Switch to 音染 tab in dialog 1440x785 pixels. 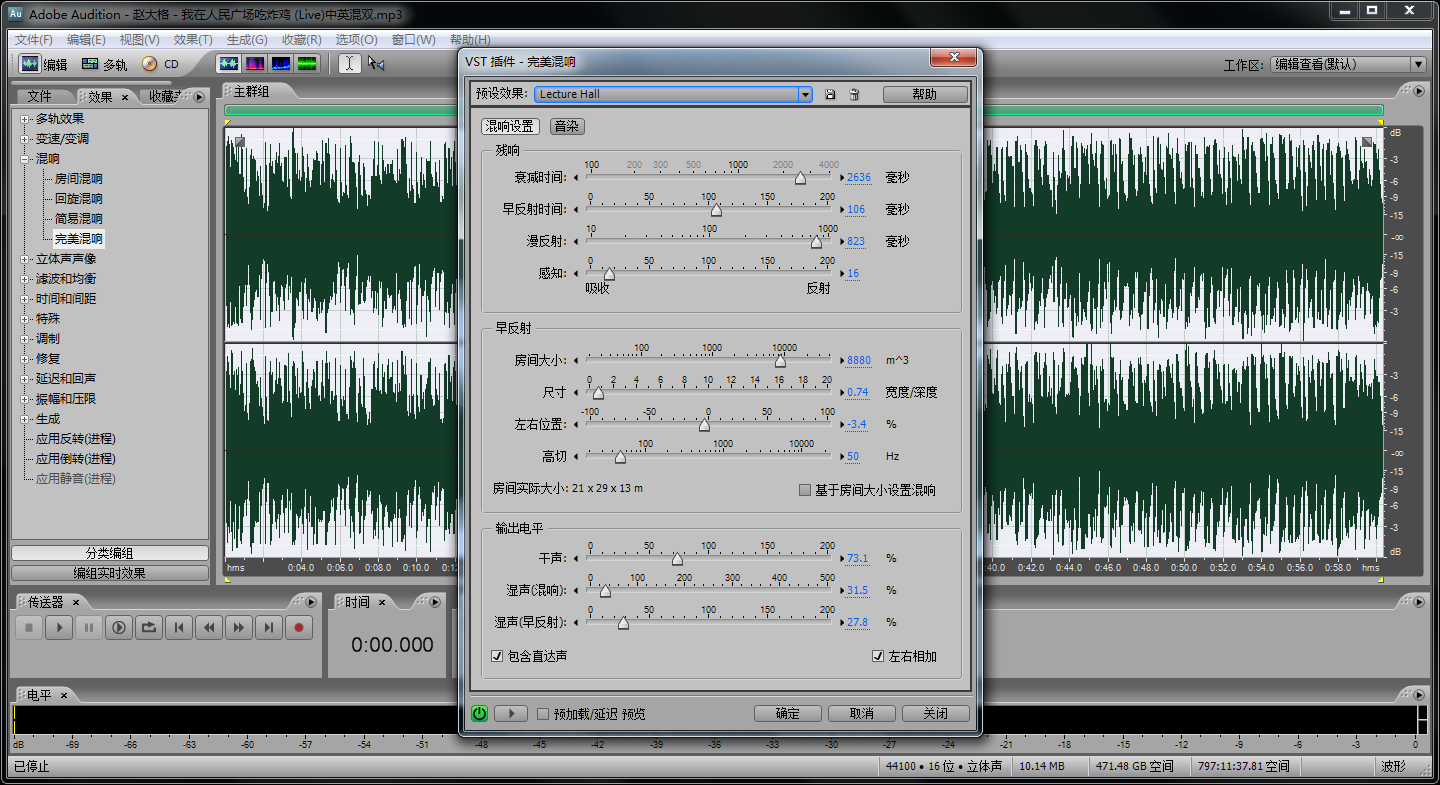tap(567, 126)
